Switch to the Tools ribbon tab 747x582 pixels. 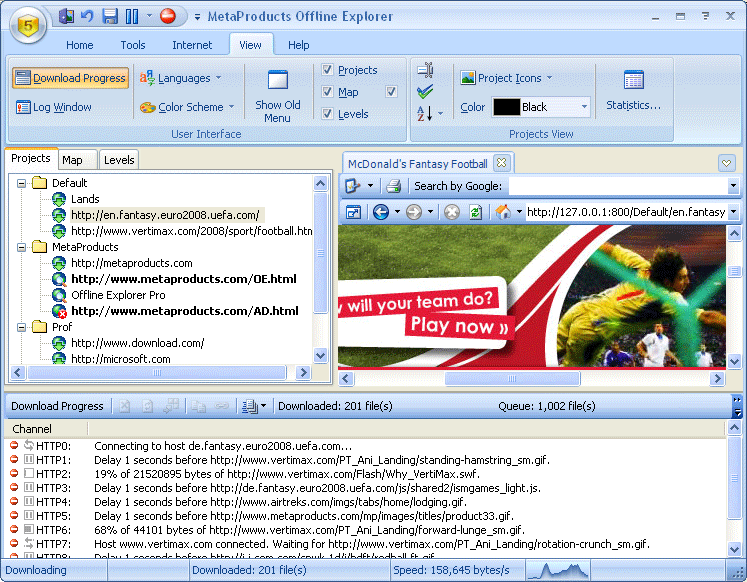point(133,45)
